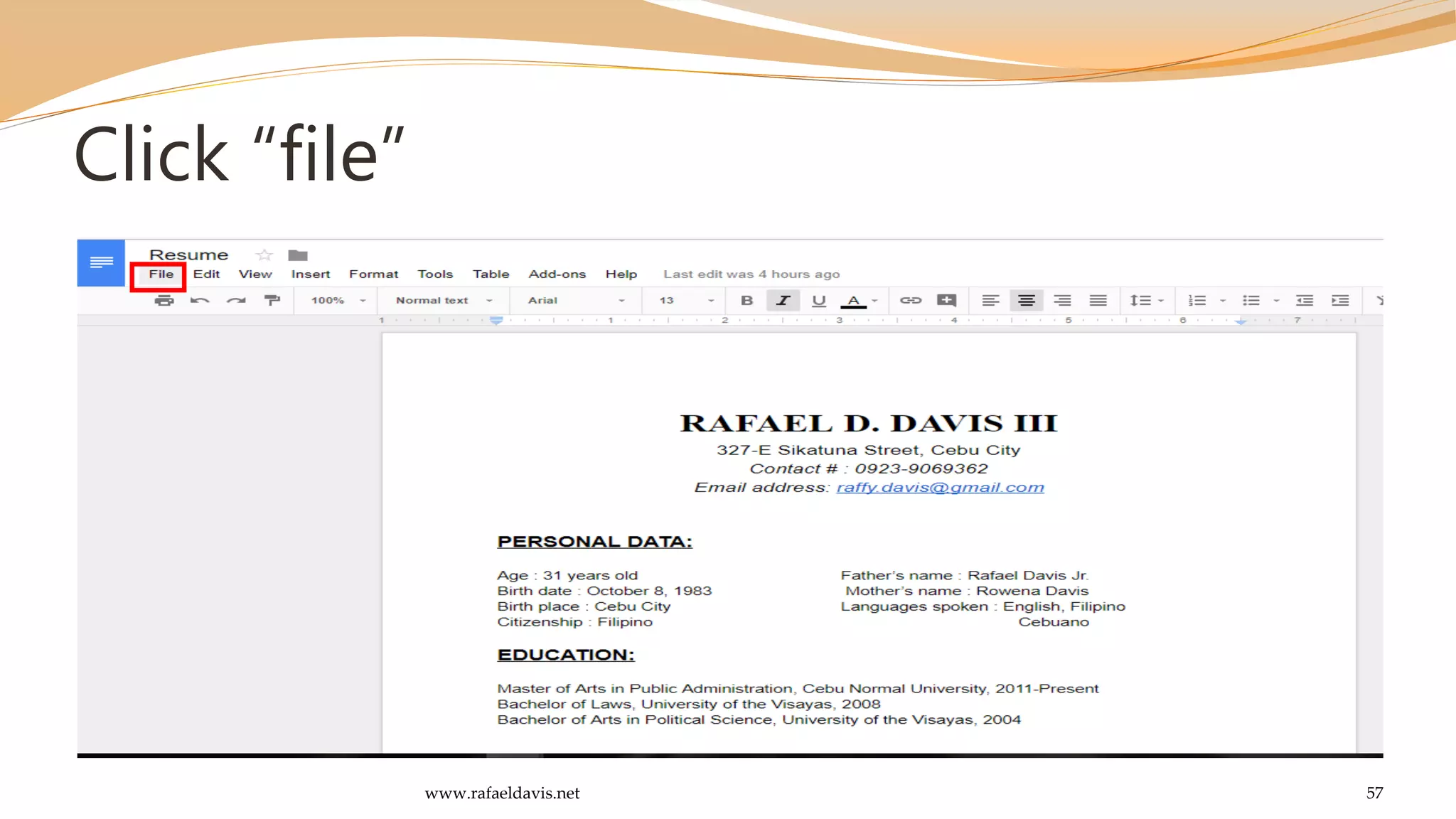Click the insert comment icon
1456x819 pixels.
tap(946, 300)
